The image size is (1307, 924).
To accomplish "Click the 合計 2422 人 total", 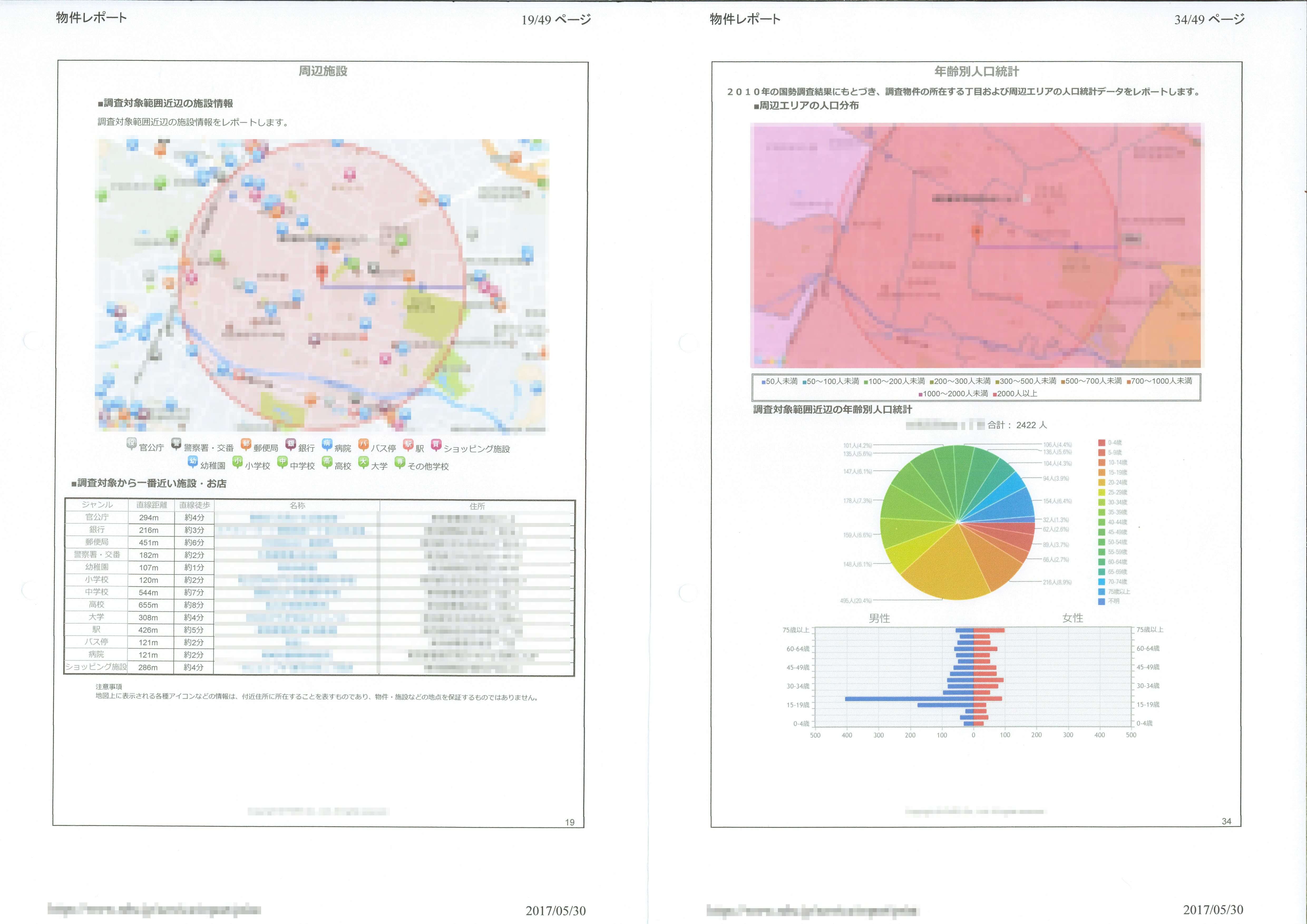I will 1017,425.
